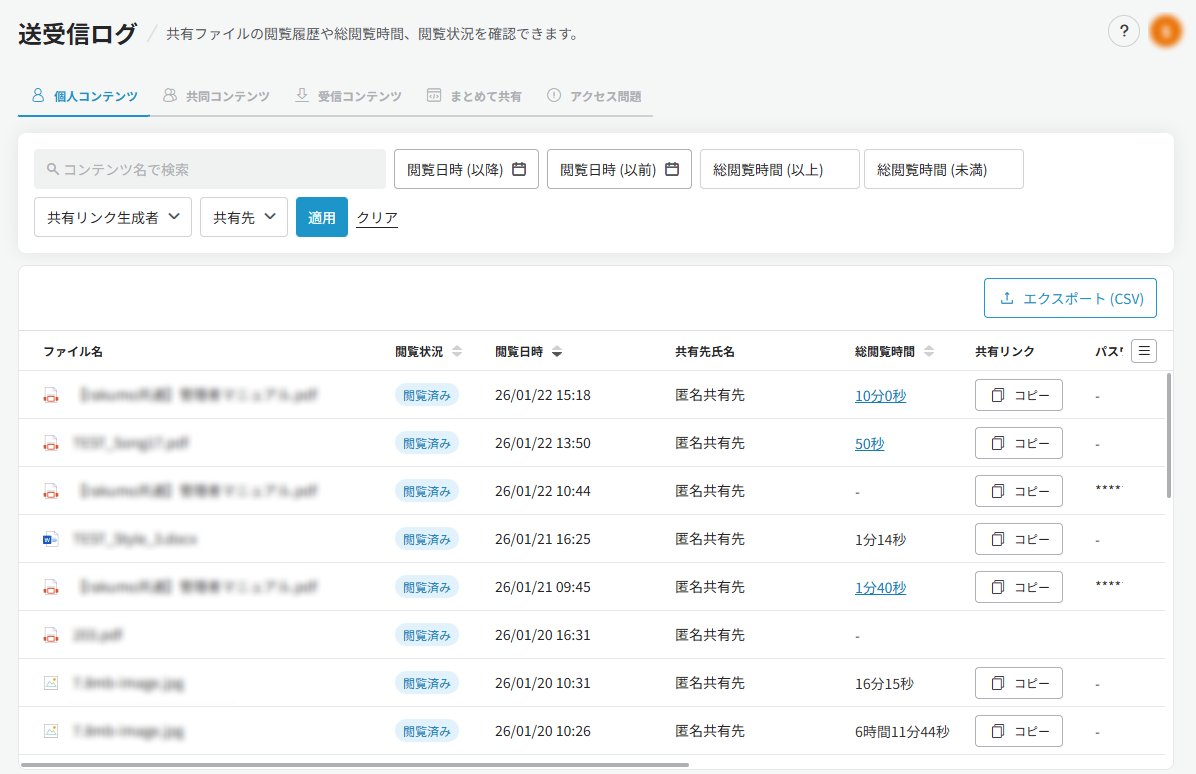1196x774 pixels.
Task: Click the PDF icon in the 10:44 row
Action: (x=51, y=492)
